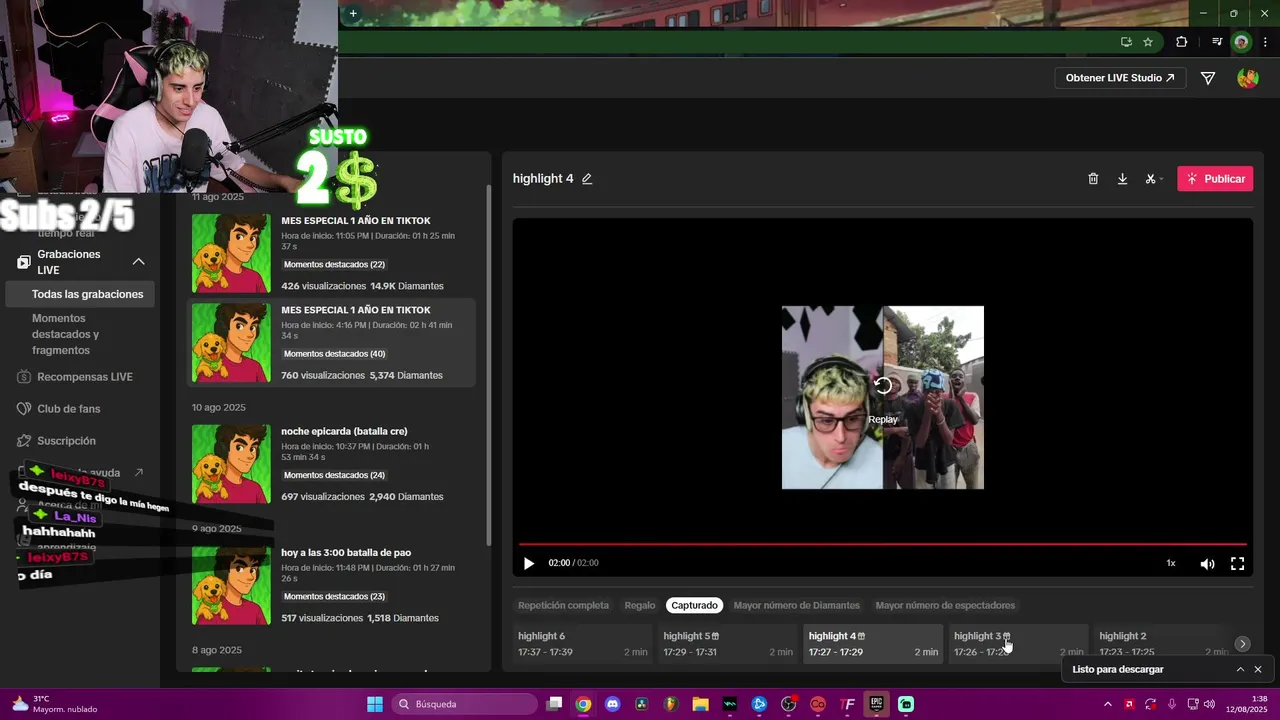Open the highlight 6 clip
Screen dimensions: 1280x720
(x=582, y=643)
